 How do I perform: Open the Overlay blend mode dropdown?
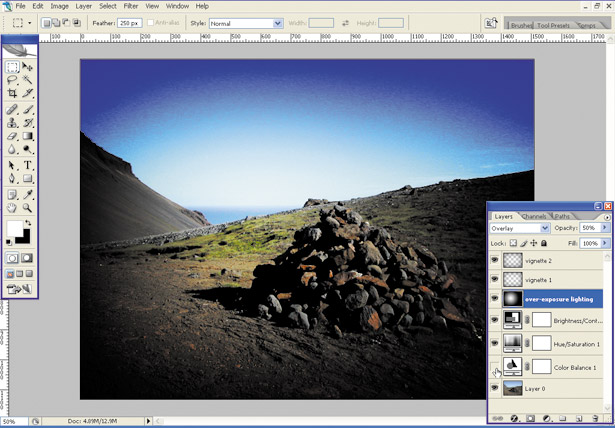520,228
